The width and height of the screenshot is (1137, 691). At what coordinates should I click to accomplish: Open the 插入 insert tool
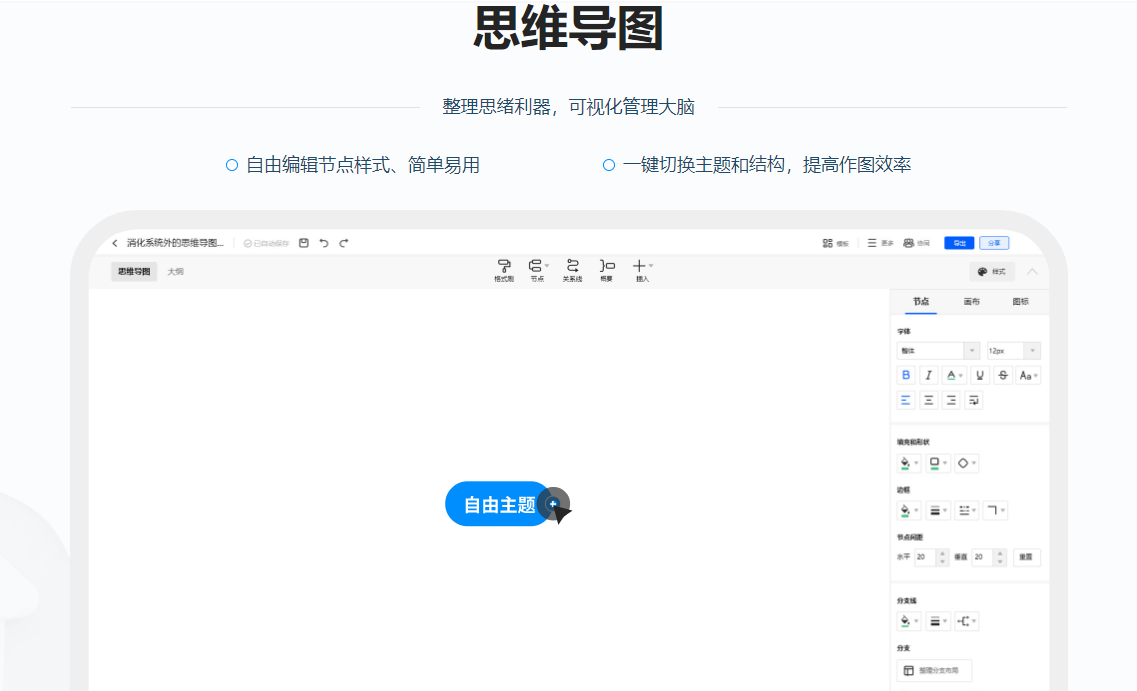click(x=640, y=270)
